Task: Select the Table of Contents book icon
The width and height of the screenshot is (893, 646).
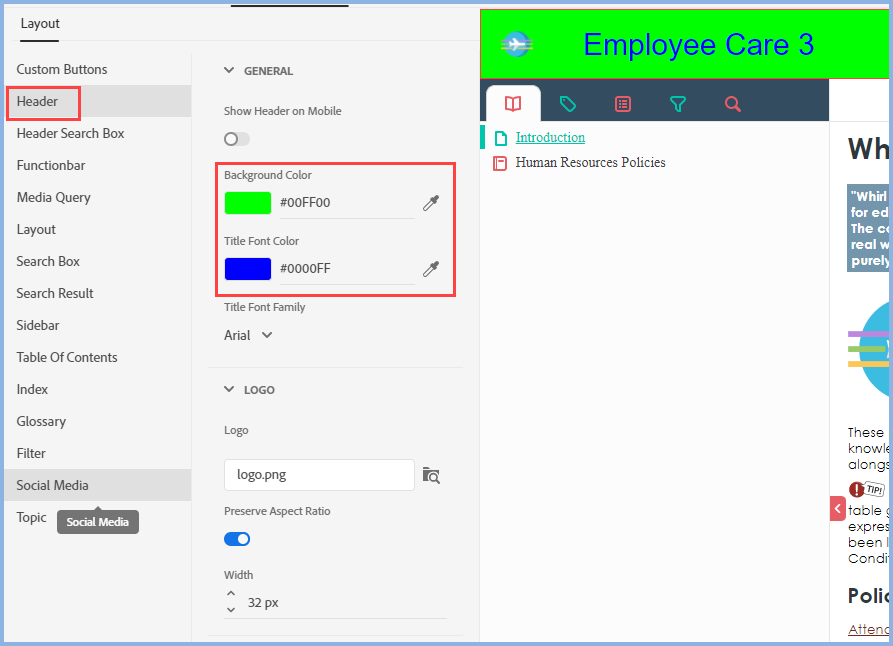Action: [513, 103]
